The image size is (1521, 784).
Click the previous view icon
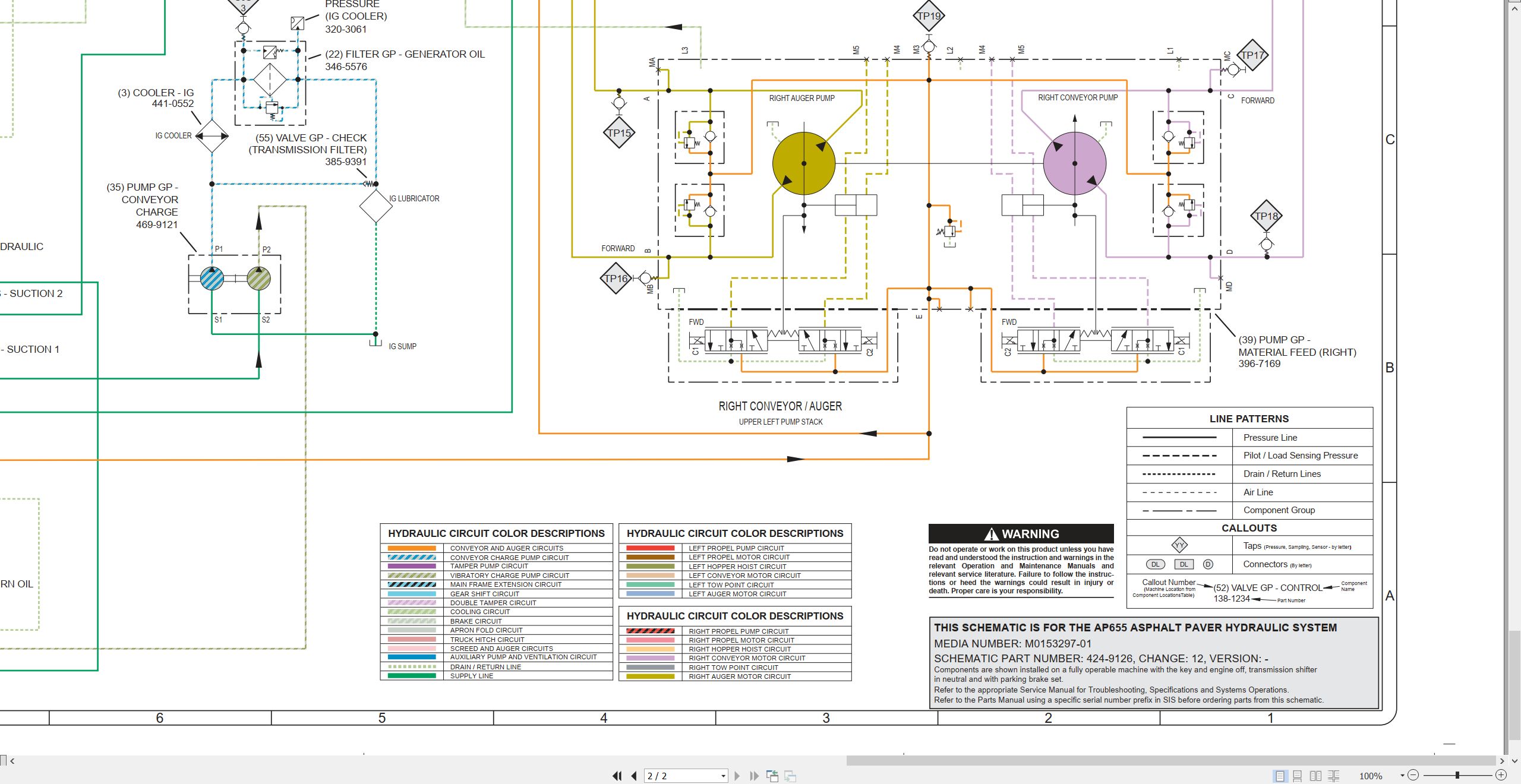coord(772,776)
